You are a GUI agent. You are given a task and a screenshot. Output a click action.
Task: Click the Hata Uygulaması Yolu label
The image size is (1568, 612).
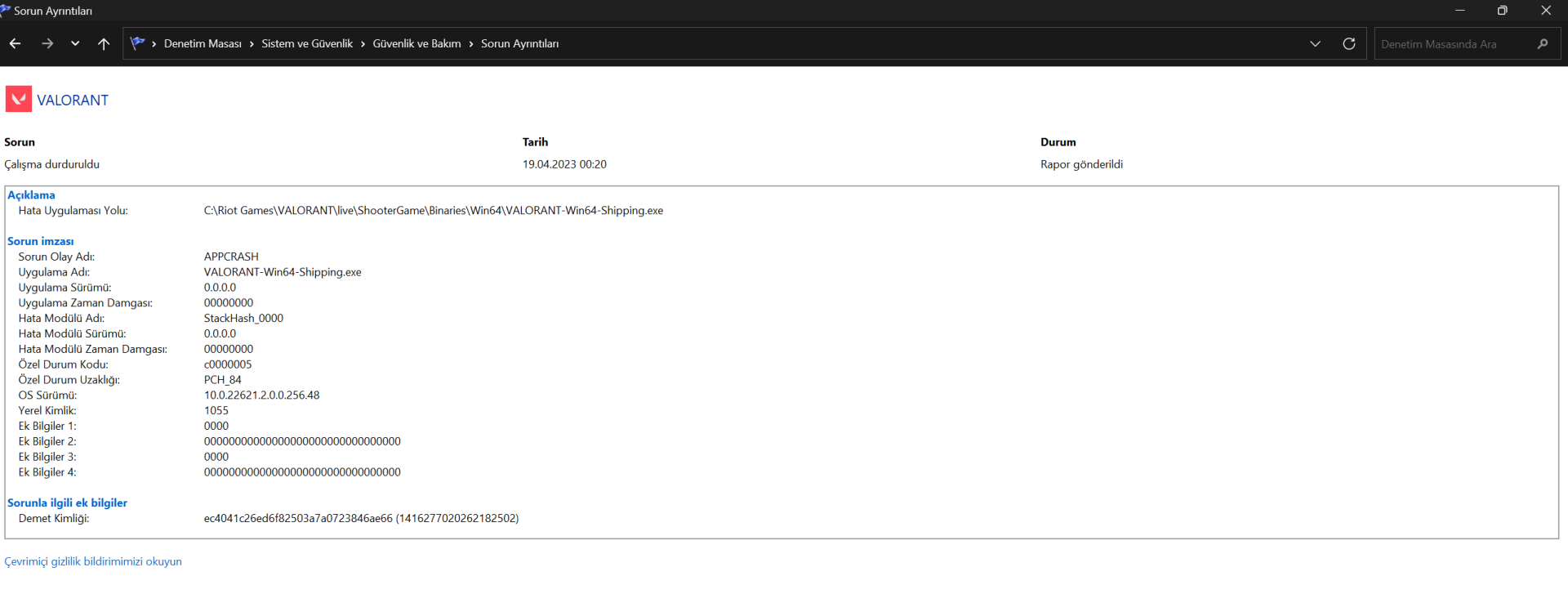73,210
